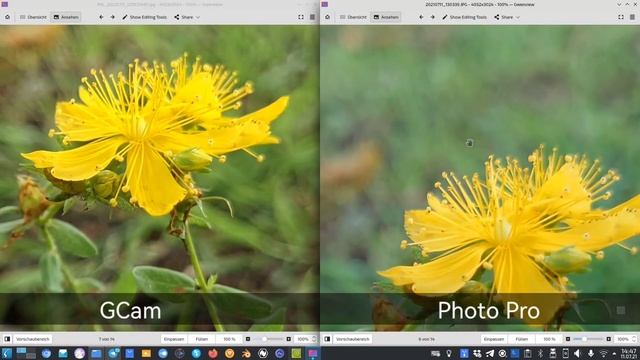The width and height of the screenshot is (640, 360).
Task: Open virtual desktop pager in taskbar
Action: click(x=26, y=353)
